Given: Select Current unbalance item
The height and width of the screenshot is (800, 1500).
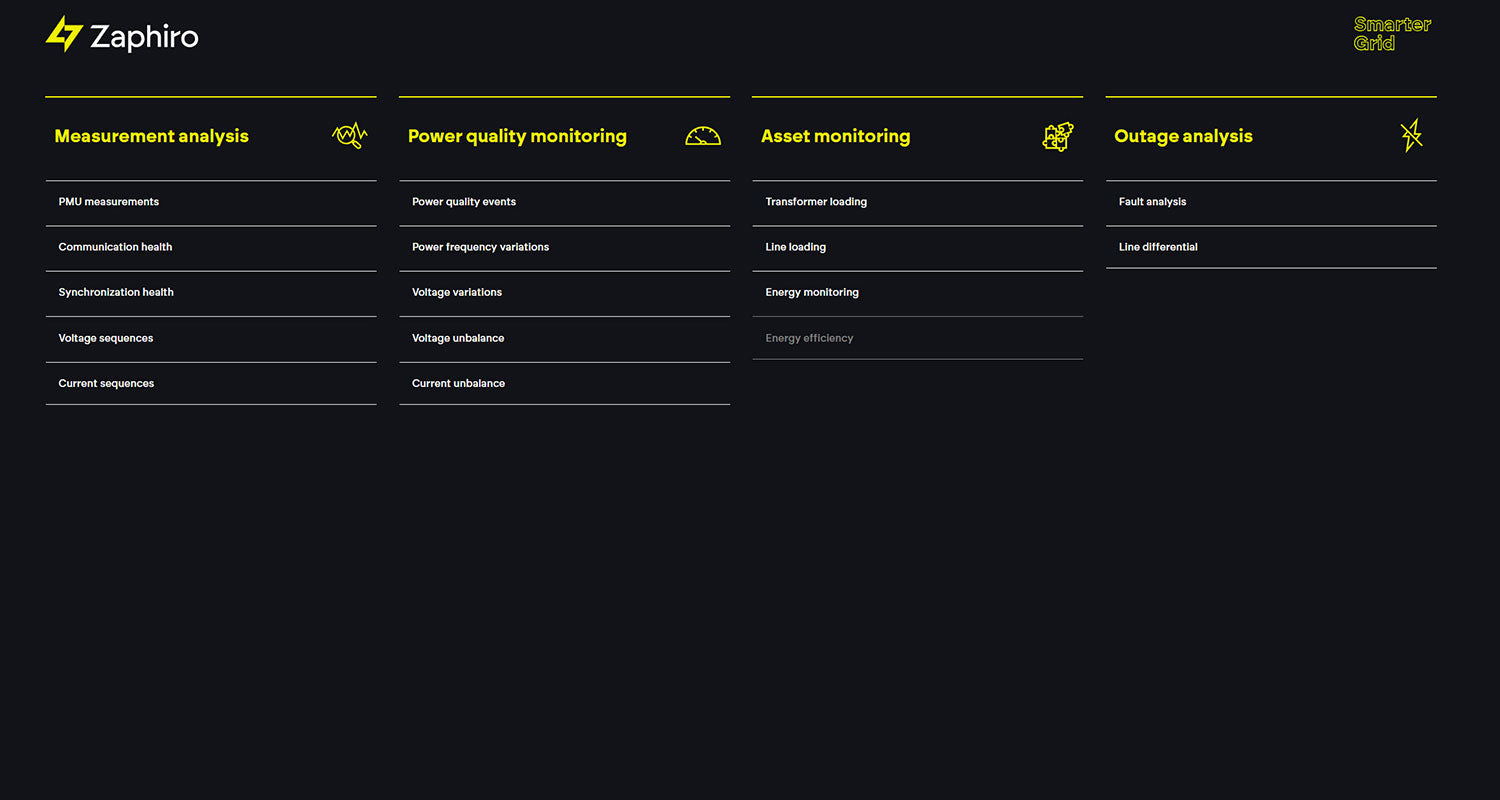Looking at the screenshot, I should (458, 384).
